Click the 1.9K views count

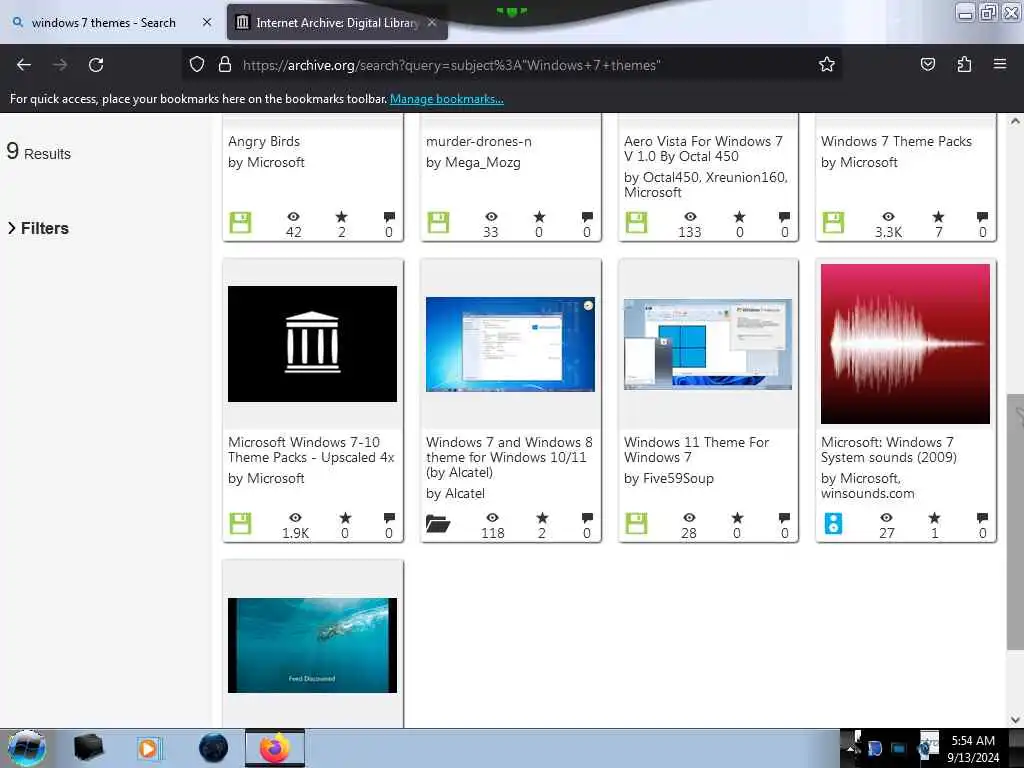[x=295, y=533]
